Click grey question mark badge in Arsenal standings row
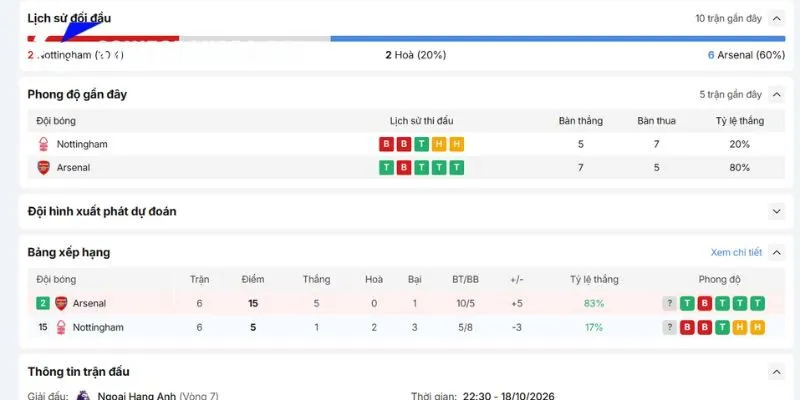This screenshot has height=400, width=800. (669, 304)
